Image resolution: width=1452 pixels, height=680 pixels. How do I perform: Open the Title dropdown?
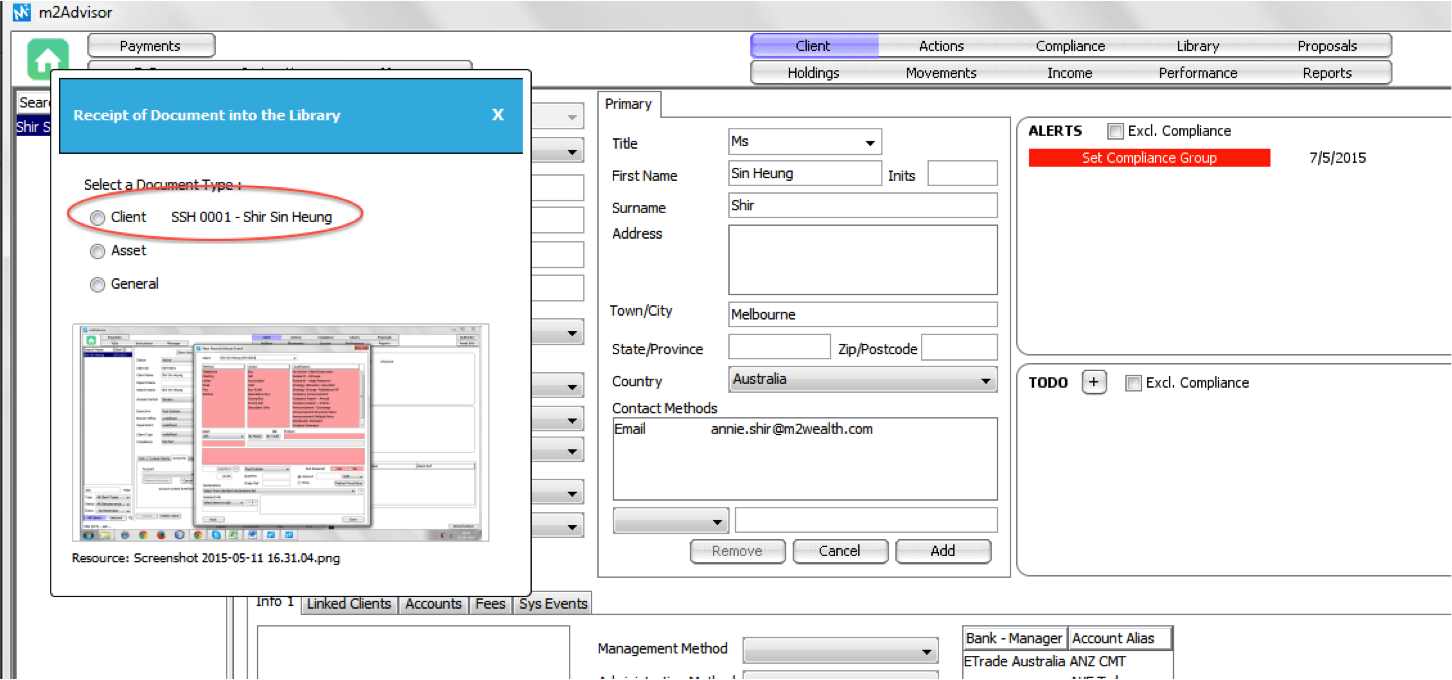805,142
